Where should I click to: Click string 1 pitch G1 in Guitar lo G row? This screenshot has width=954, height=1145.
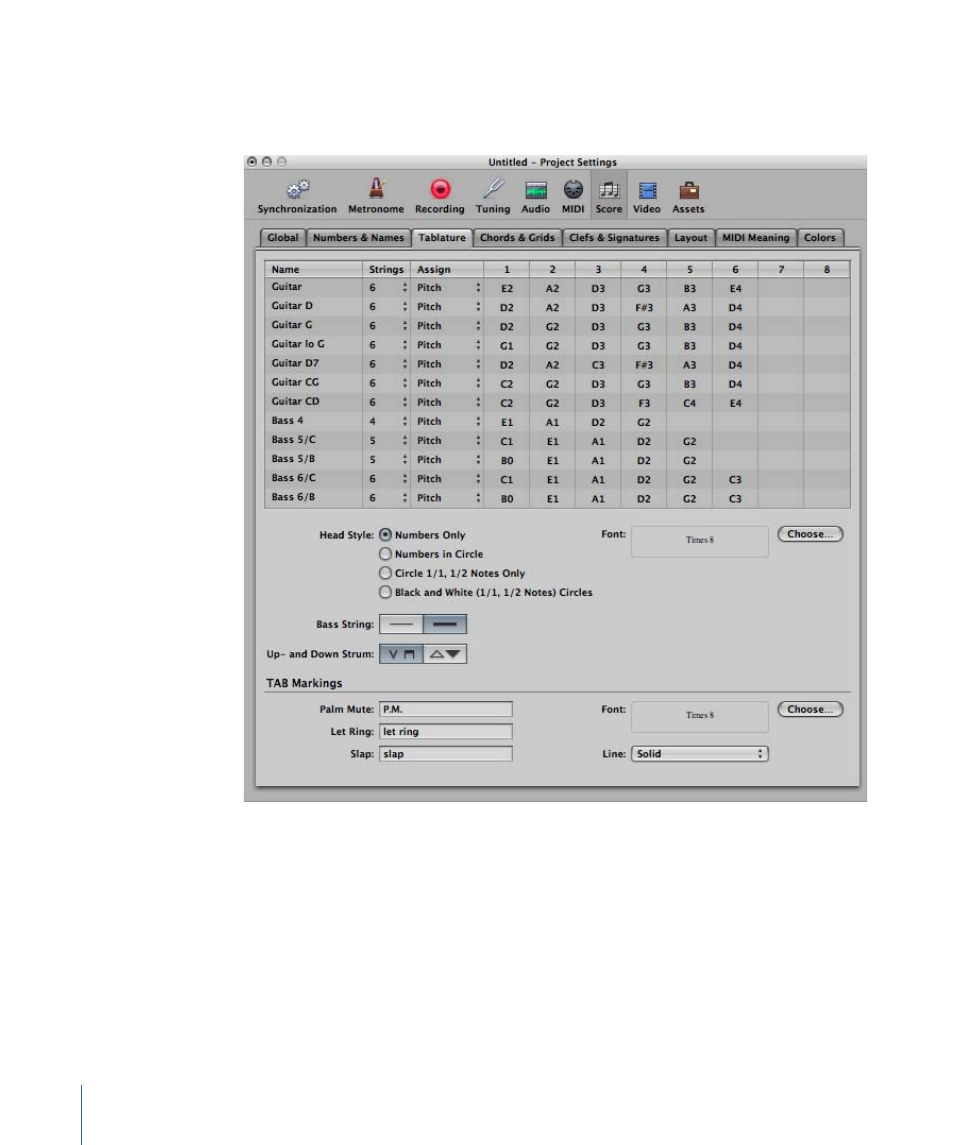(x=507, y=346)
